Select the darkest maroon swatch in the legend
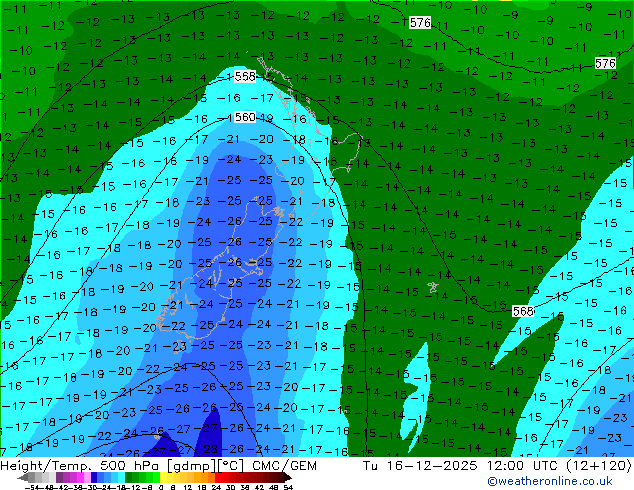 click(x=281, y=477)
